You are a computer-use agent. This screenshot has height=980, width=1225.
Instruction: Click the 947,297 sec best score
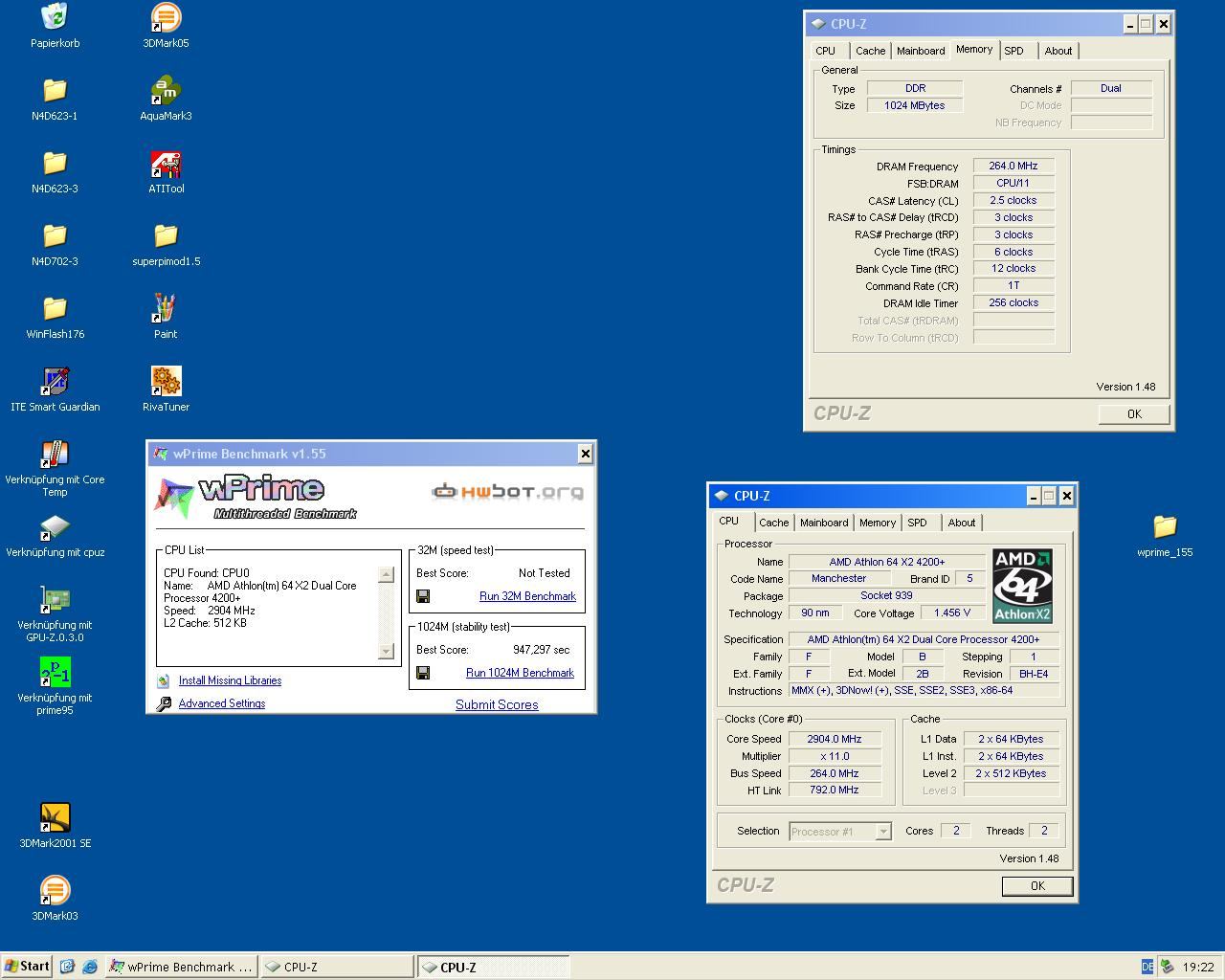tap(541, 650)
